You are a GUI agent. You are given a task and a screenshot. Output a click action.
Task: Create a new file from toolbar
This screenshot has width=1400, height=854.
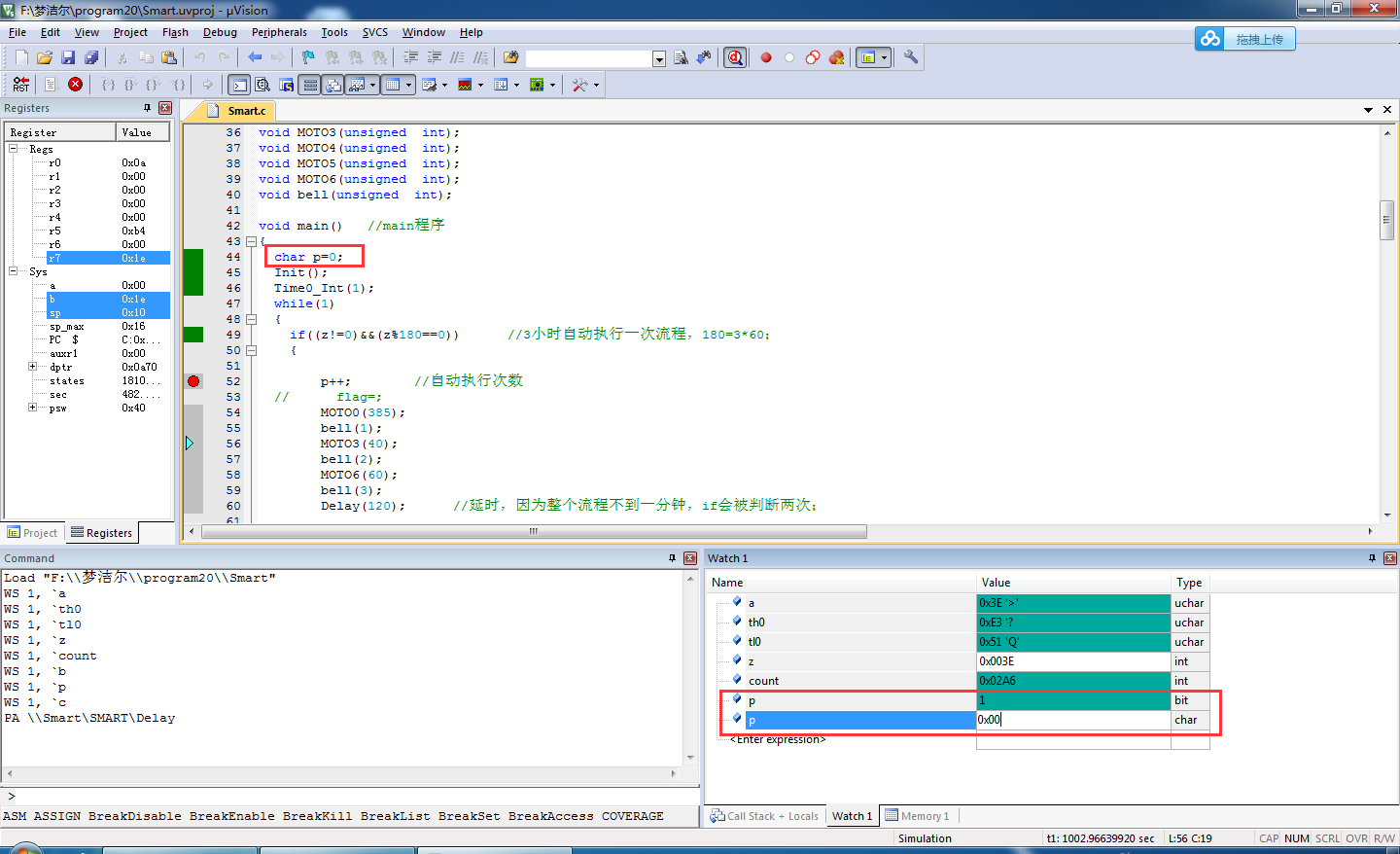pyautogui.click(x=21, y=58)
